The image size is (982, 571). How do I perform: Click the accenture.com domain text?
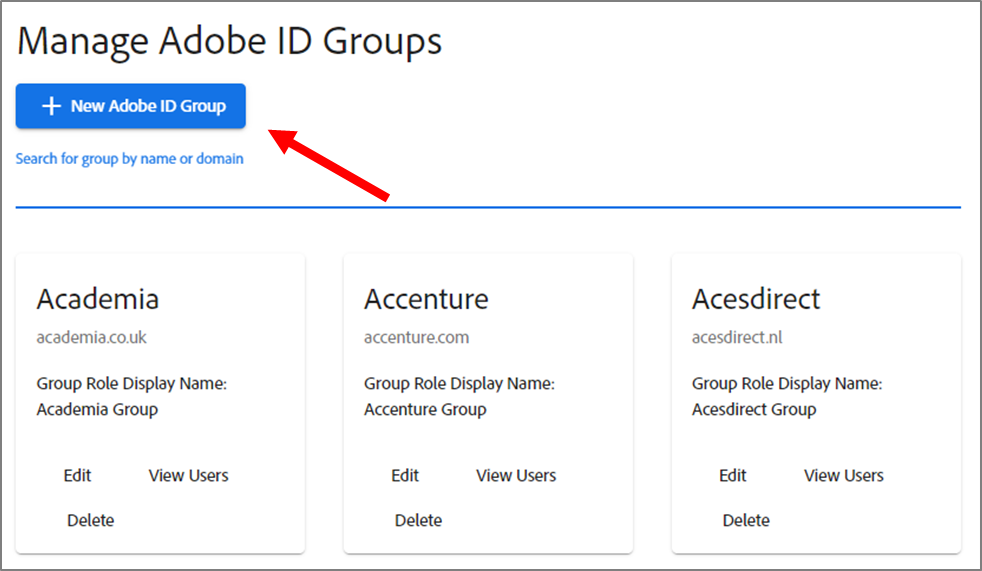(x=416, y=337)
